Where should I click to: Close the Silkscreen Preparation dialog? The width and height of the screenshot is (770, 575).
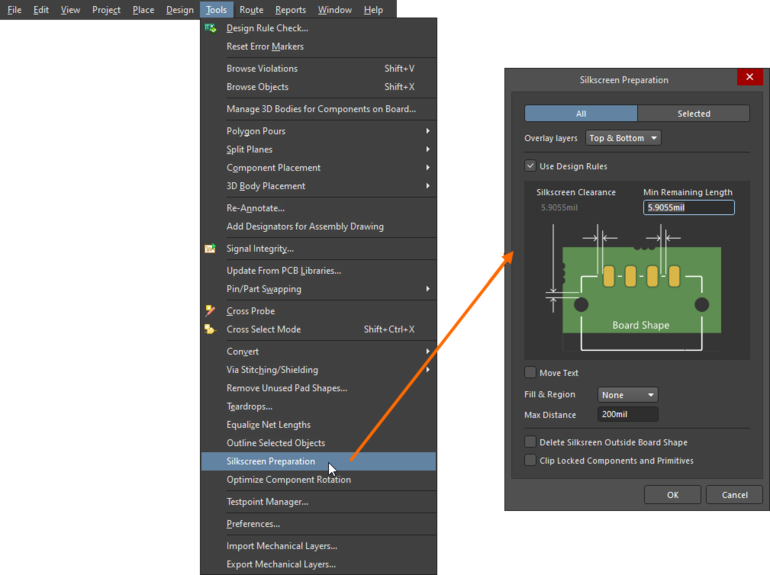click(749, 78)
